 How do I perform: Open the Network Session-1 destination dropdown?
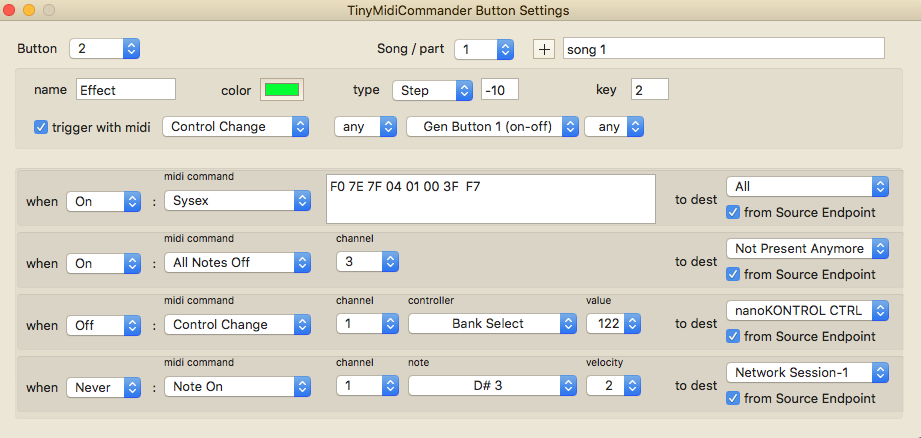click(806, 372)
